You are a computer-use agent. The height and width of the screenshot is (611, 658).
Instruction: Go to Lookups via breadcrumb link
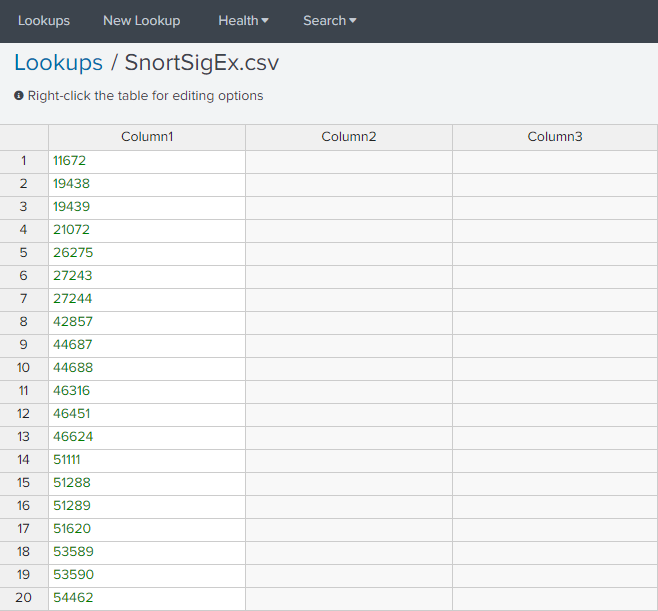58,63
